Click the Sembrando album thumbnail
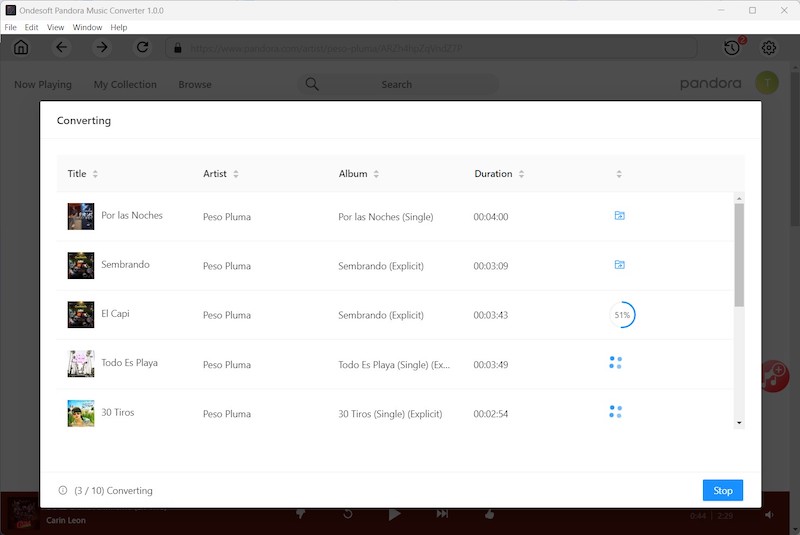 [81, 265]
